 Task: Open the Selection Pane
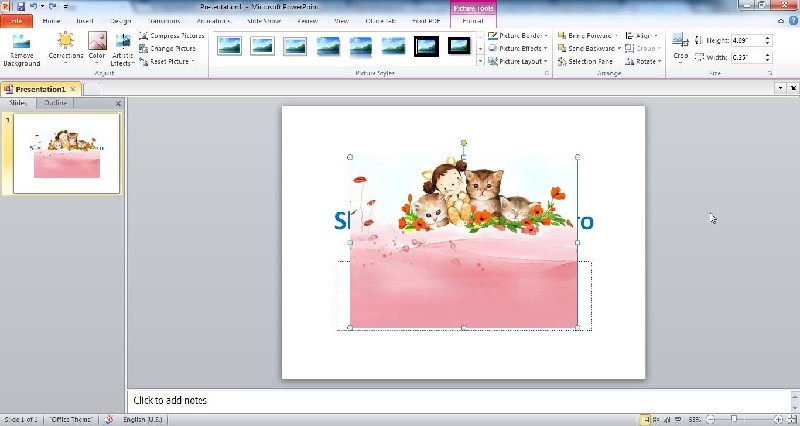(x=590, y=61)
